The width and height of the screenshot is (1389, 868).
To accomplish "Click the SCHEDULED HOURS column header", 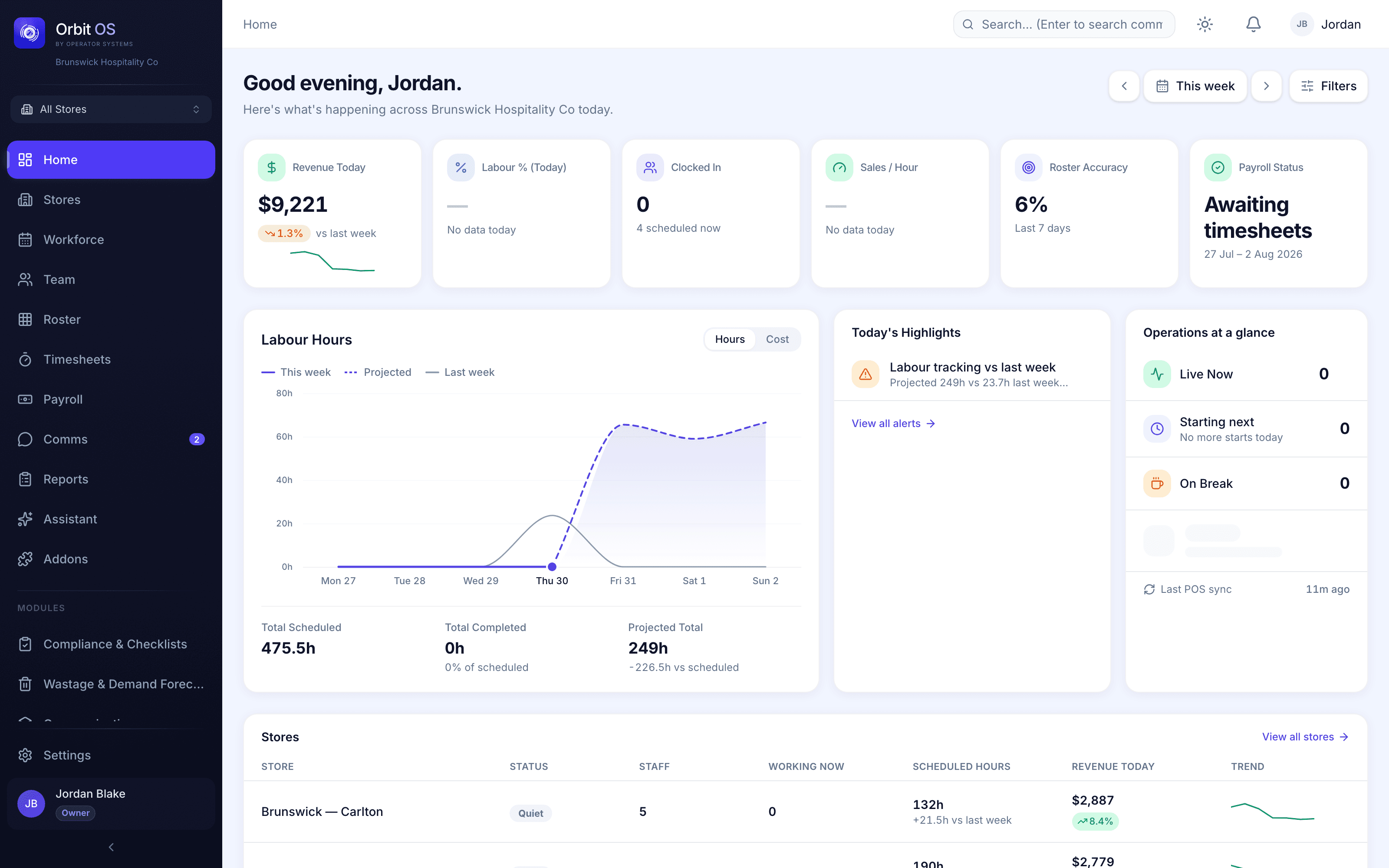I will pyautogui.click(x=961, y=766).
